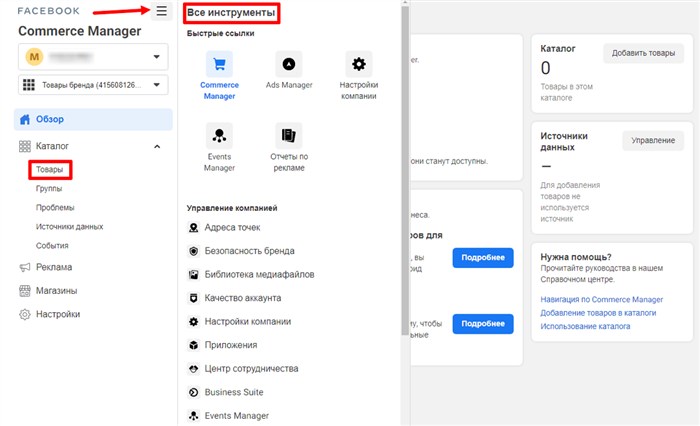Open Безопасность бренда tool link

point(250,251)
